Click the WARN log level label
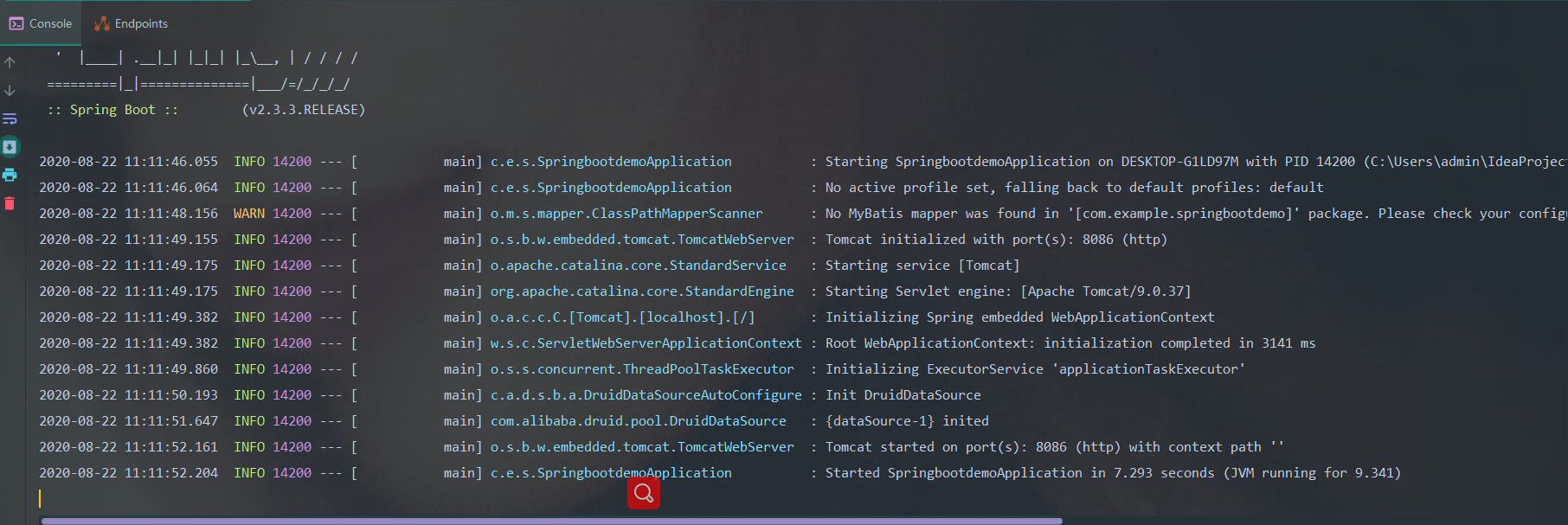Image resolution: width=1568 pixels, height=525 pixels. click(249, 214)
